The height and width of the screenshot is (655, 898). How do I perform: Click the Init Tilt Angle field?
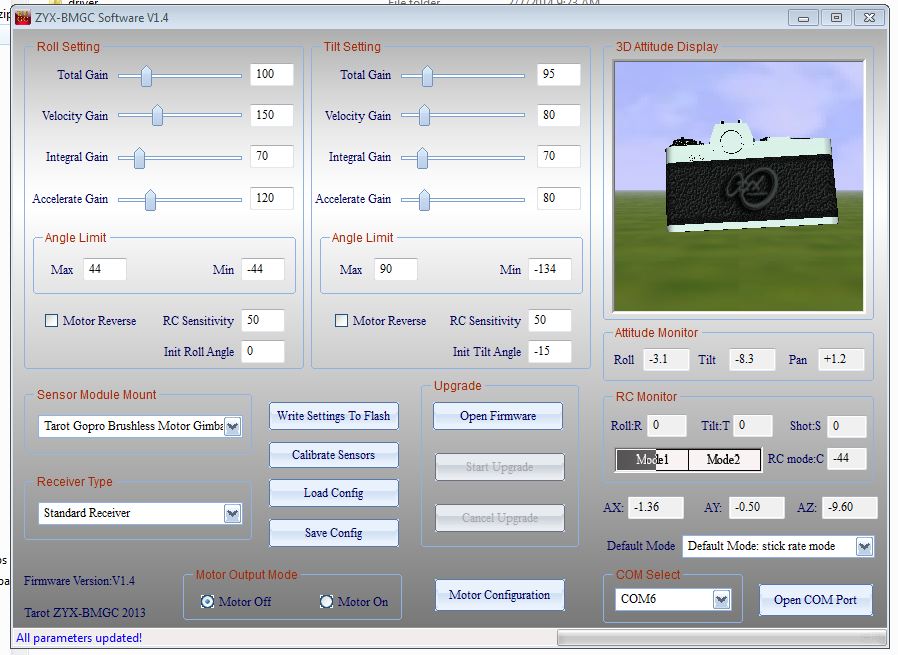[x=550, y=351]
